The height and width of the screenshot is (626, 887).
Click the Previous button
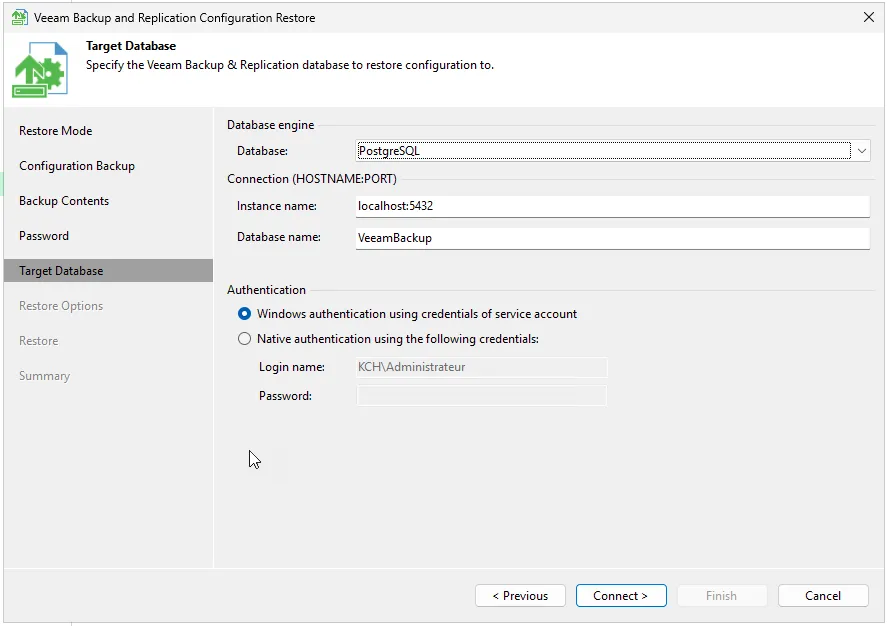click(520, 596)
